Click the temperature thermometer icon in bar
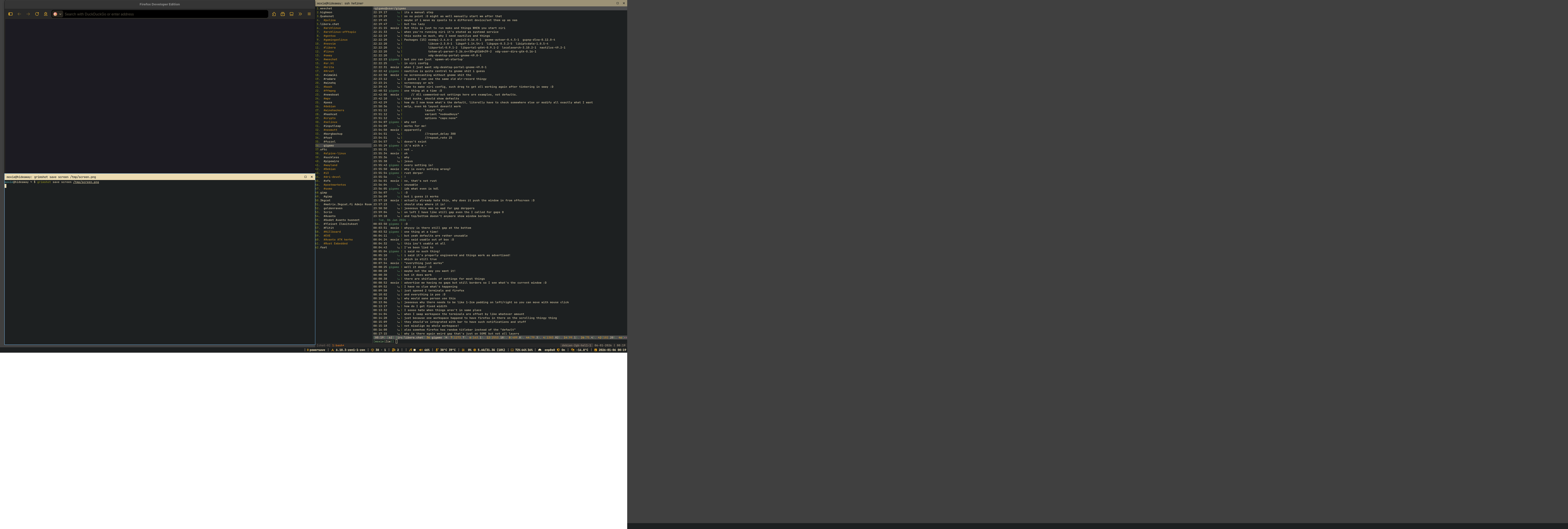Screen dimensions: 1568x529 tap(437, 350)
